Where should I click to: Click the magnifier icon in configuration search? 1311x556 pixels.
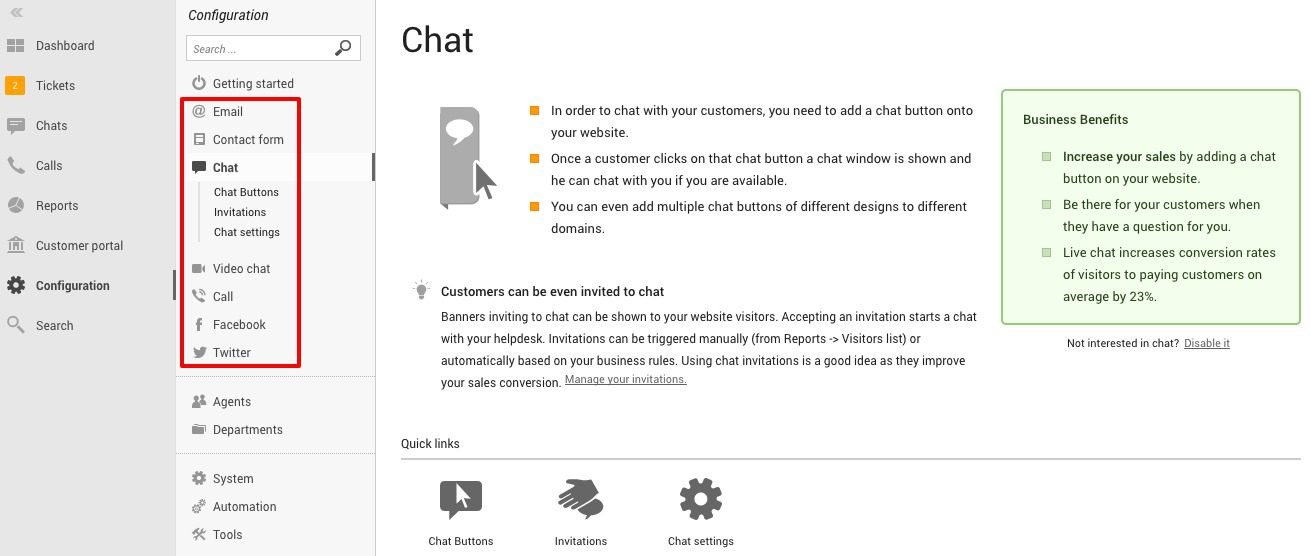tap(343, 48)
